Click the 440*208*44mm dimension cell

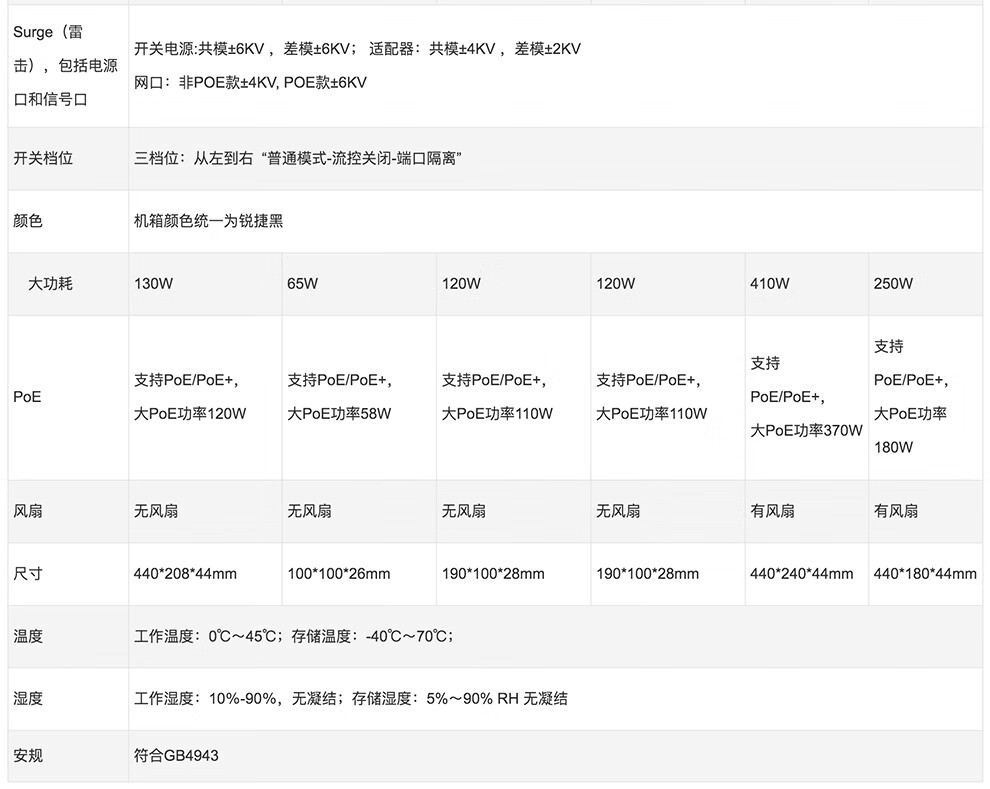coord(185,574)
